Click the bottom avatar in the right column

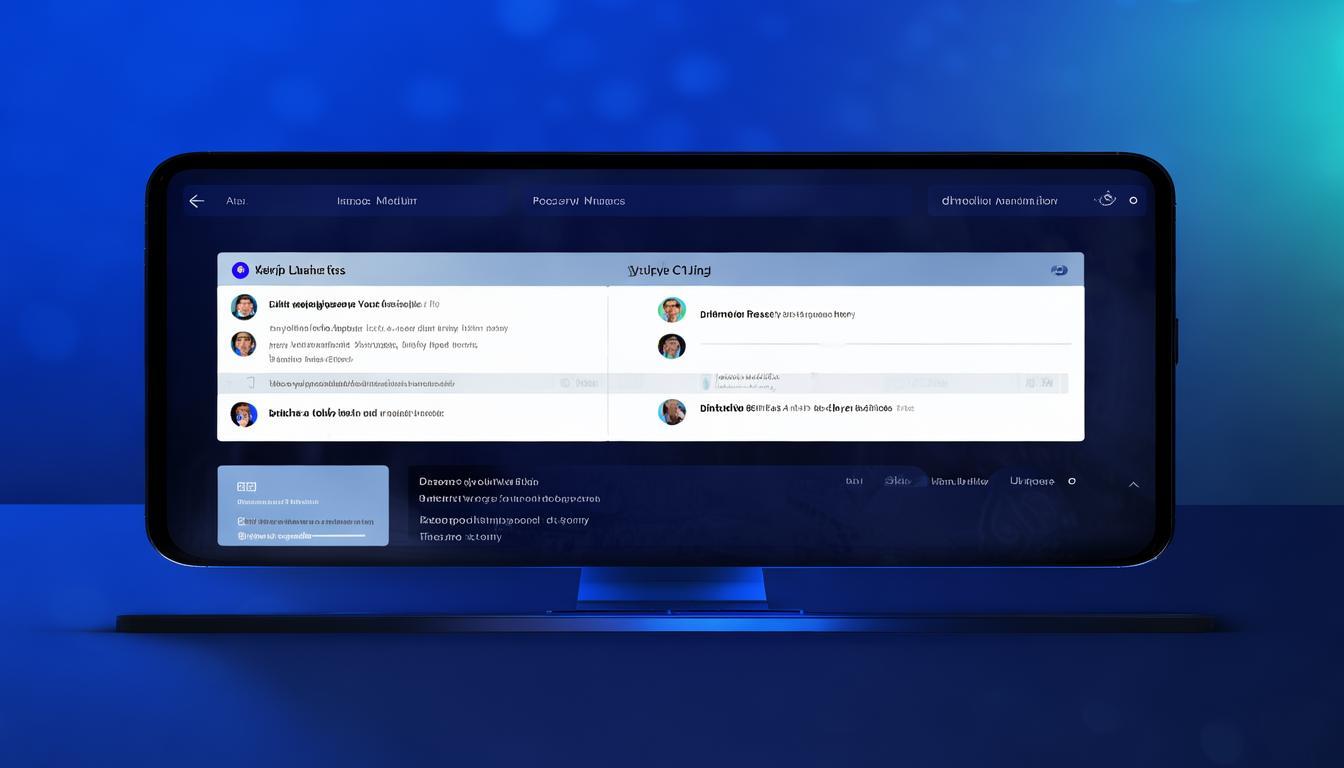tap(672, 411)
